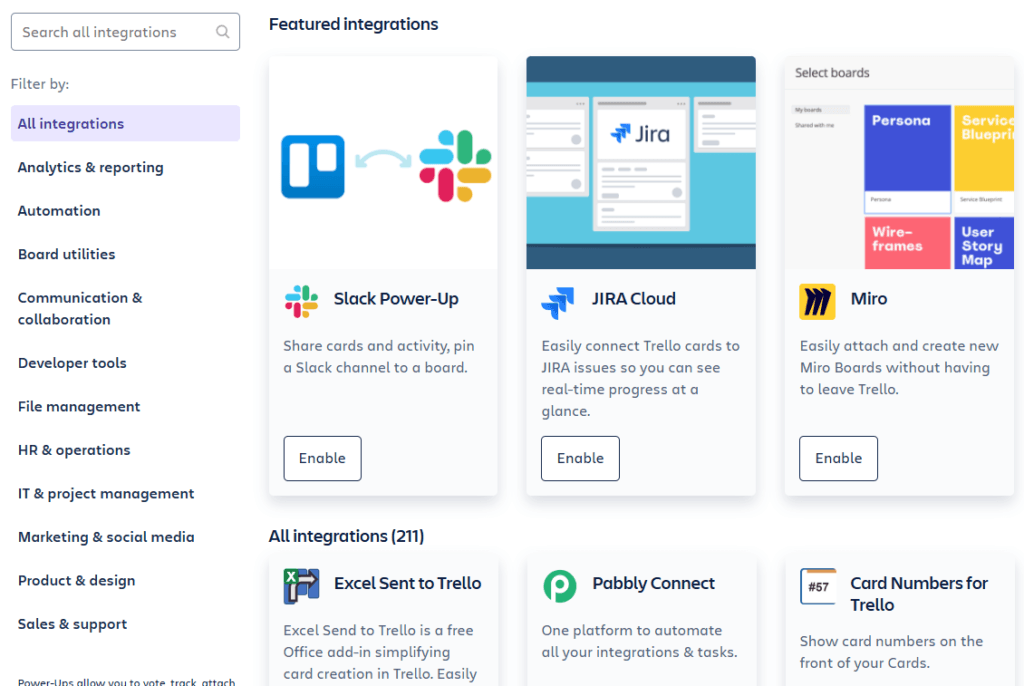Open Card Numbers for Trello title

[x=919, y=594]
